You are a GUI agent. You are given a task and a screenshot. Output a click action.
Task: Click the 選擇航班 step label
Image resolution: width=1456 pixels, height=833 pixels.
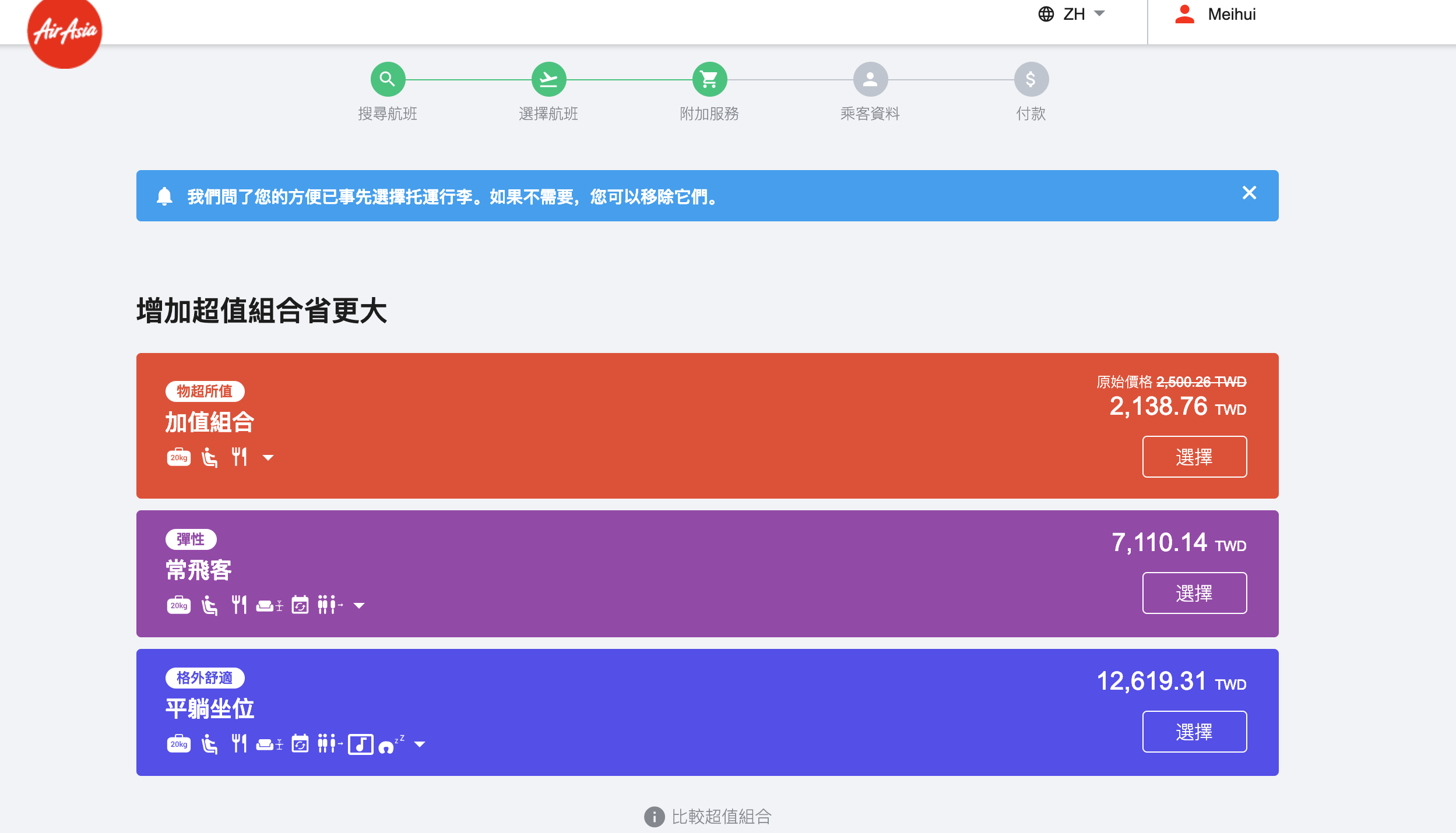548,114
